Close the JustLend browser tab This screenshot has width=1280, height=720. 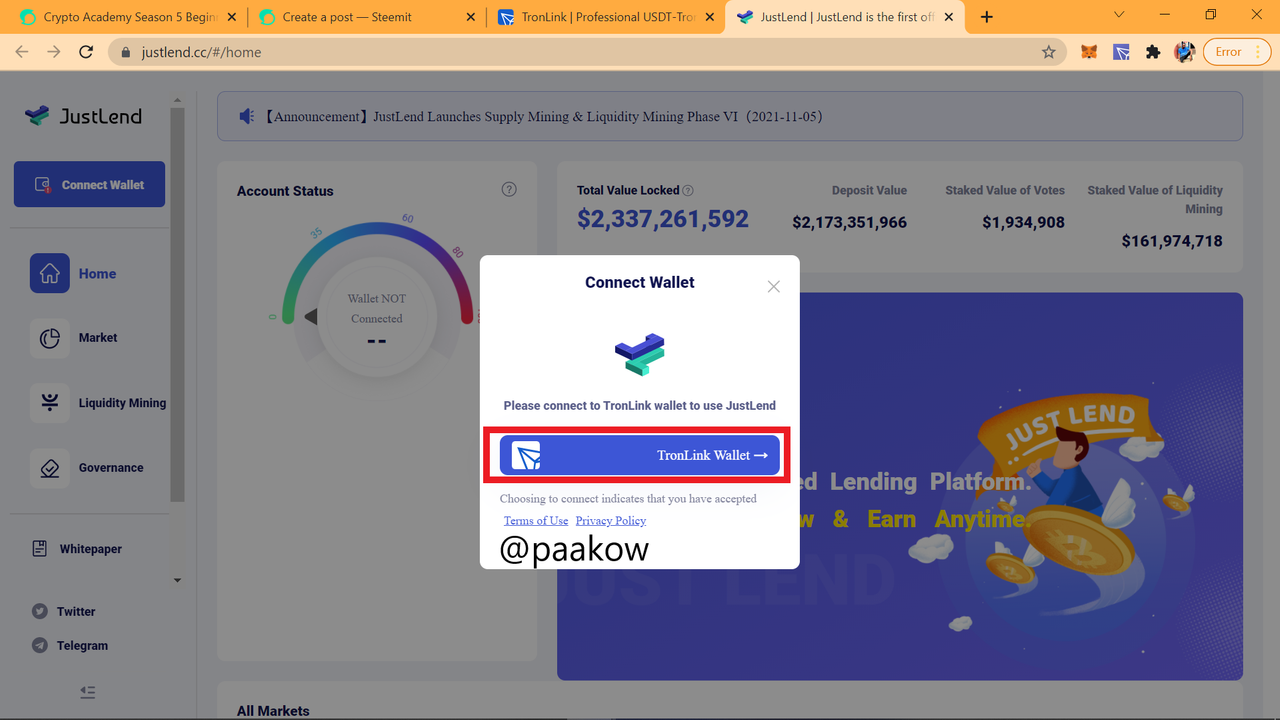coord(949,17)
